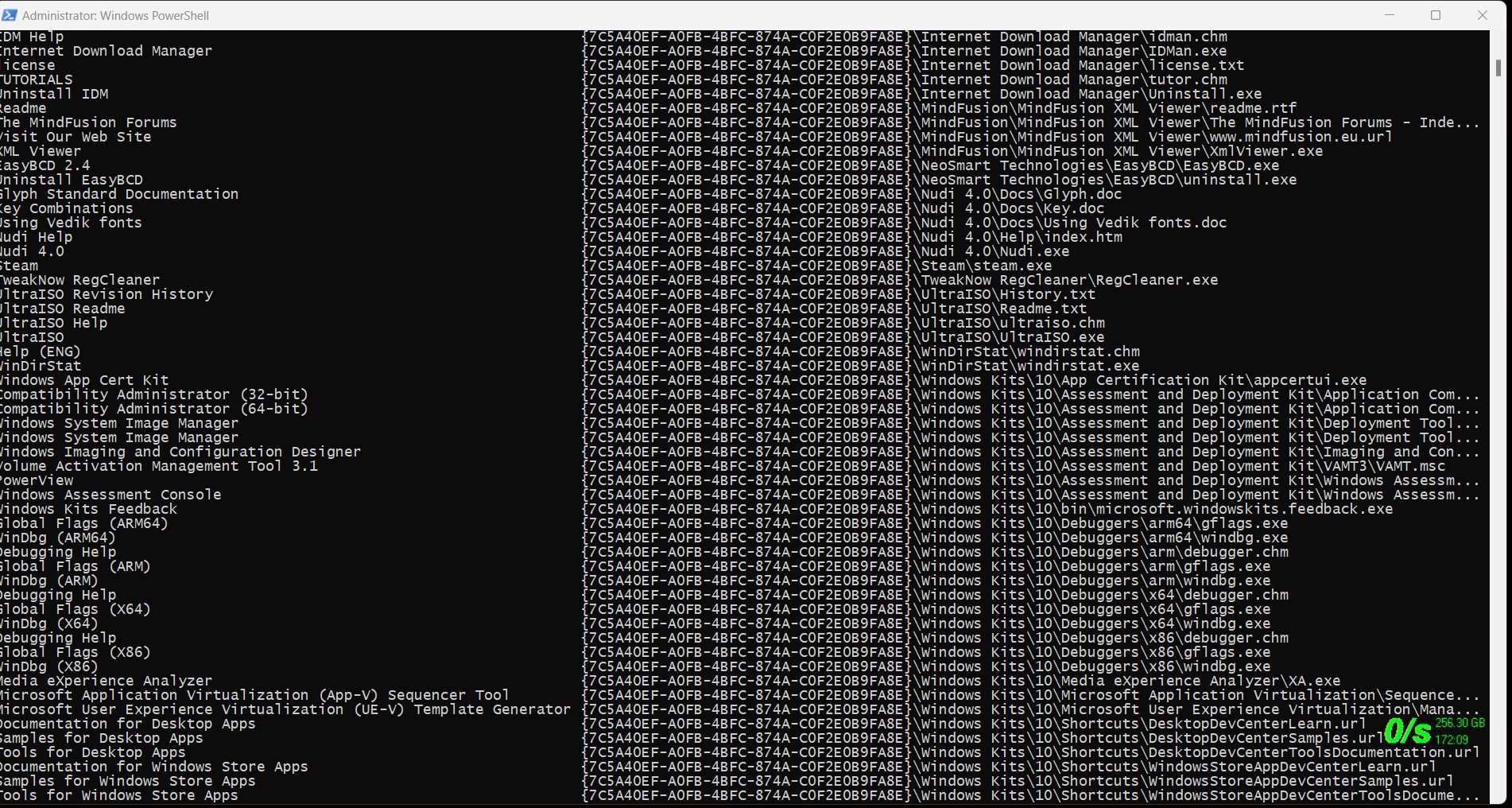1512x808 pixels.
Task: Click 'Tools for Desktop Apps' text
Action: 93,752
